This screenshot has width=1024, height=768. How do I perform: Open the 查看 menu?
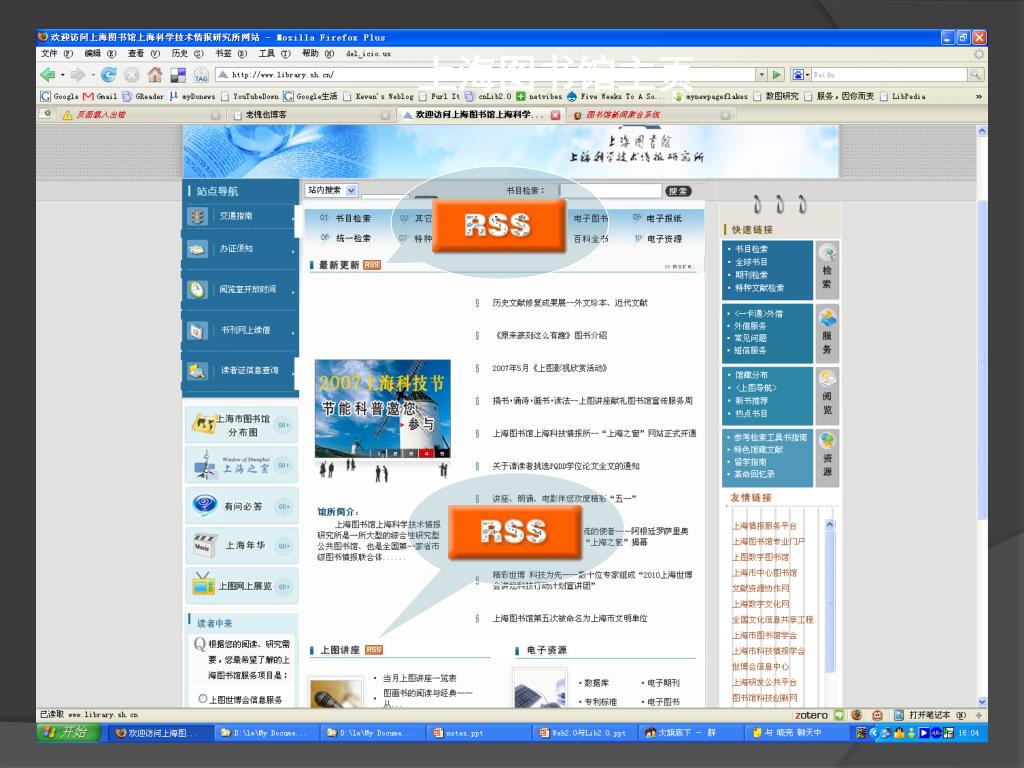tap(144, 54)
